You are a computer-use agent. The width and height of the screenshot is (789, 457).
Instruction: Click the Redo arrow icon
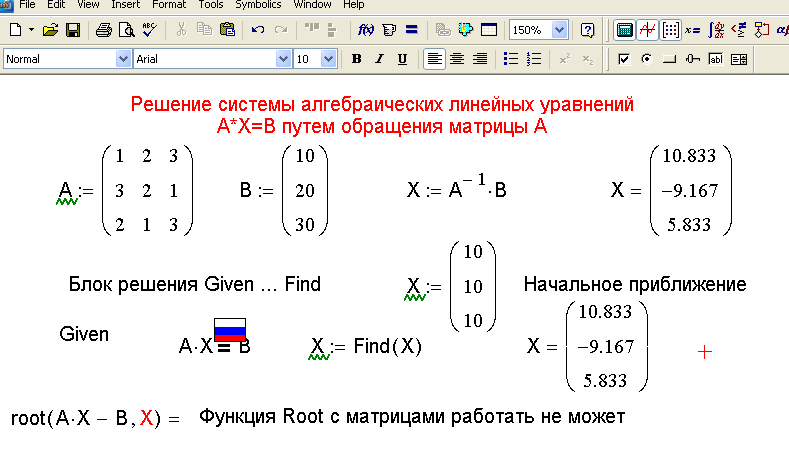coord(281,30)
